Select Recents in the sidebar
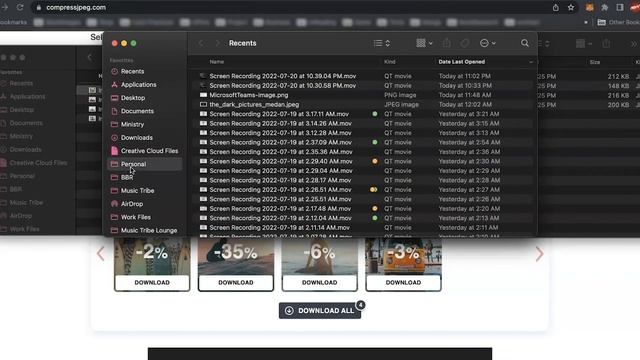Screen dimensions: 640x360 (x=132, y=71)
